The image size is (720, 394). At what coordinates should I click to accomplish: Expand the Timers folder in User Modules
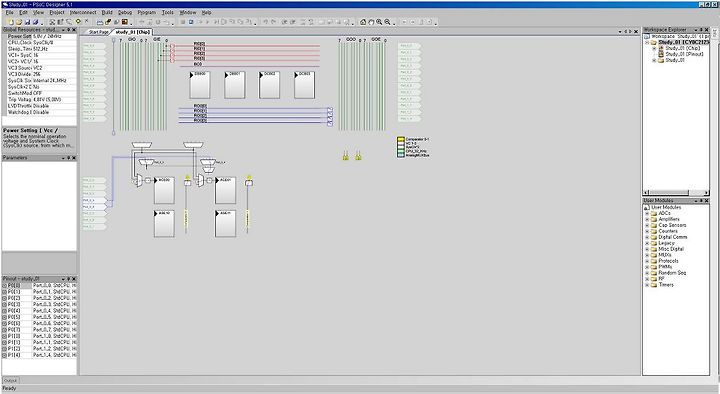click(647, 285)
